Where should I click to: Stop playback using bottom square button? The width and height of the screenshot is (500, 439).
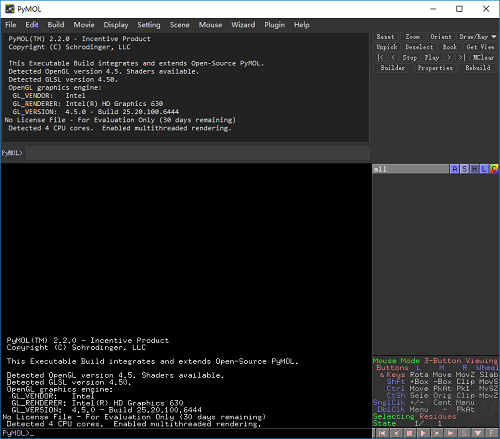click(410, 433)
